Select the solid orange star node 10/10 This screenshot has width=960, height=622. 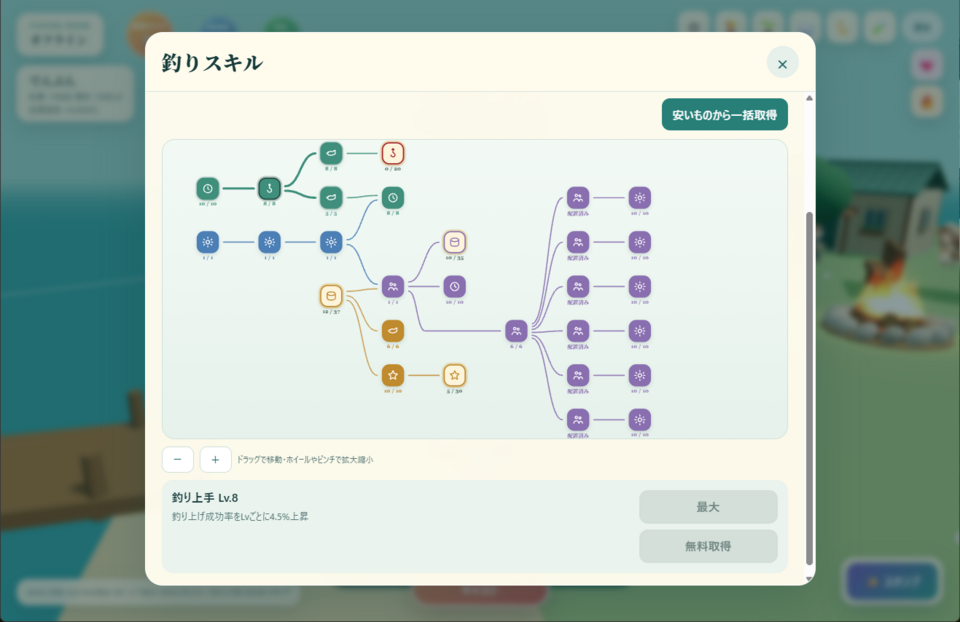[393, 375]
